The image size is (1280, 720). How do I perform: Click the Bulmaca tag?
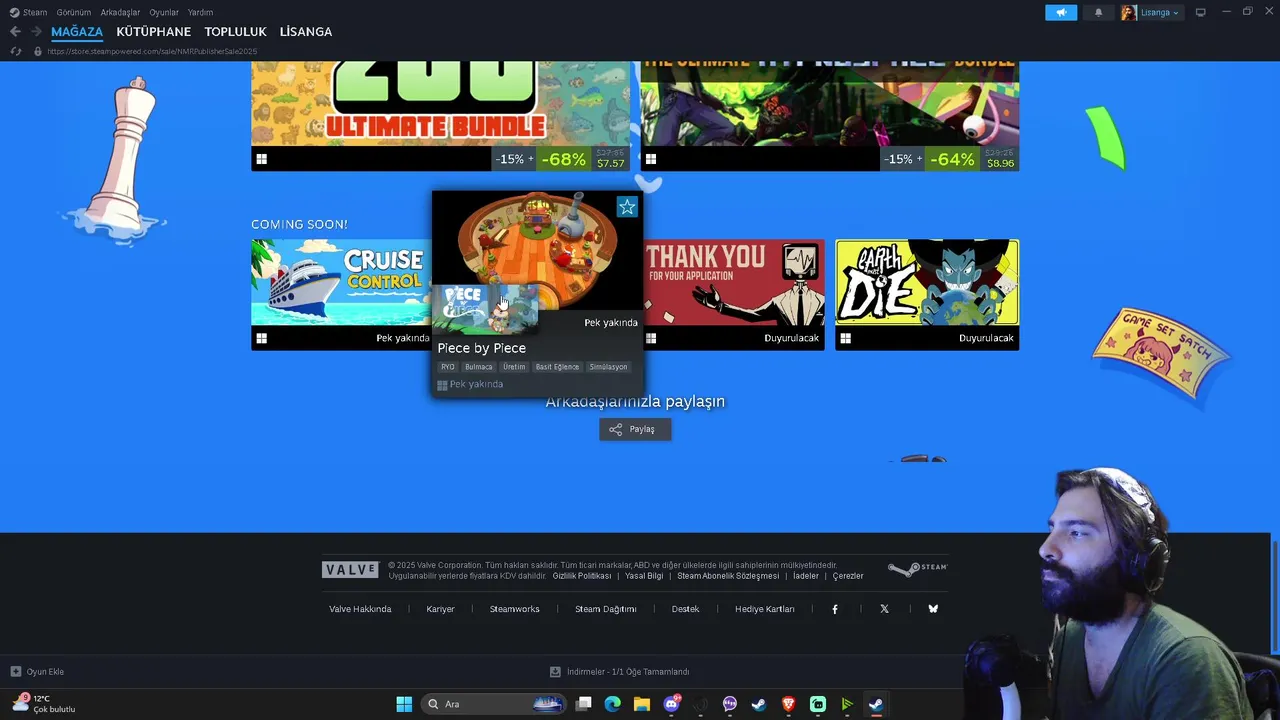[479, 367]
